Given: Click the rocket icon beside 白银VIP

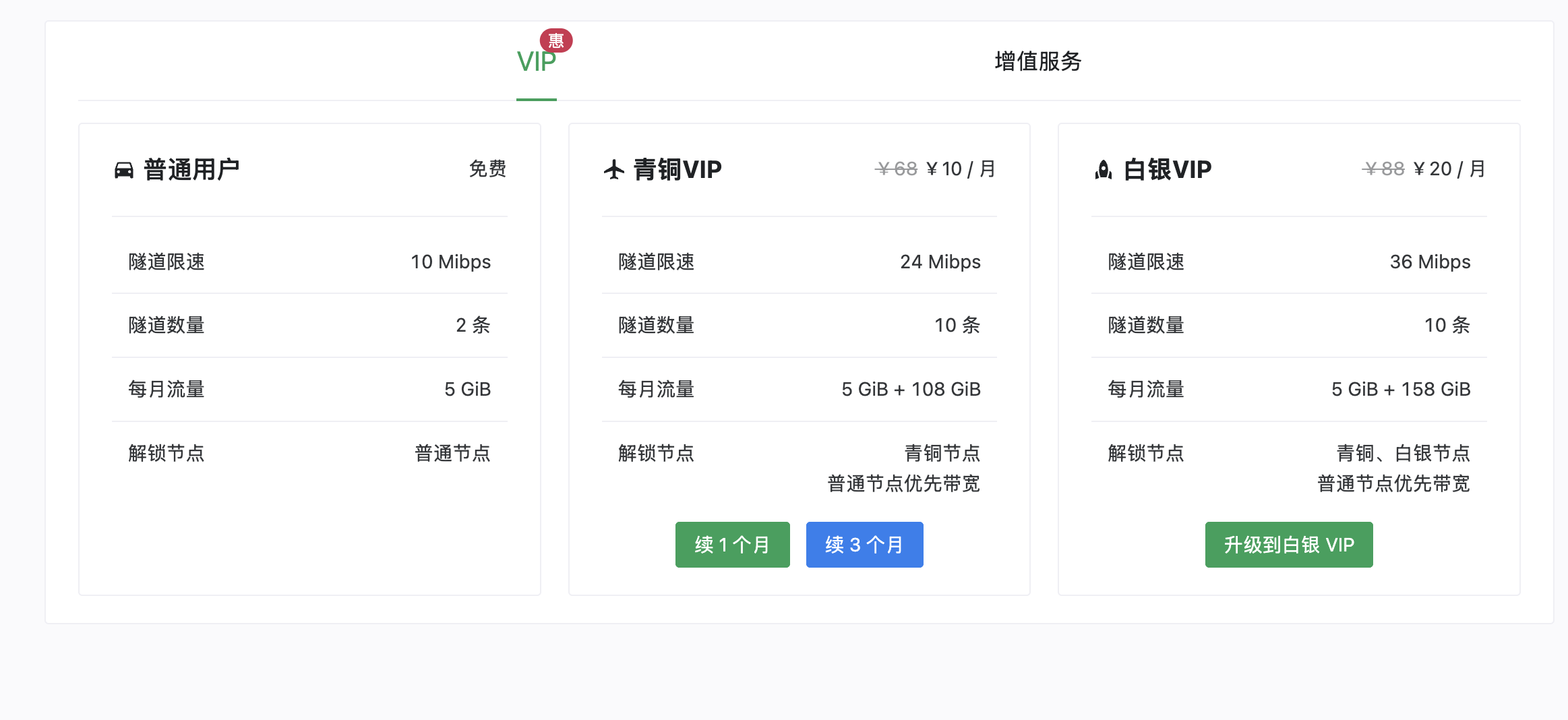Looking at the screenshot, I should 1104,170.
